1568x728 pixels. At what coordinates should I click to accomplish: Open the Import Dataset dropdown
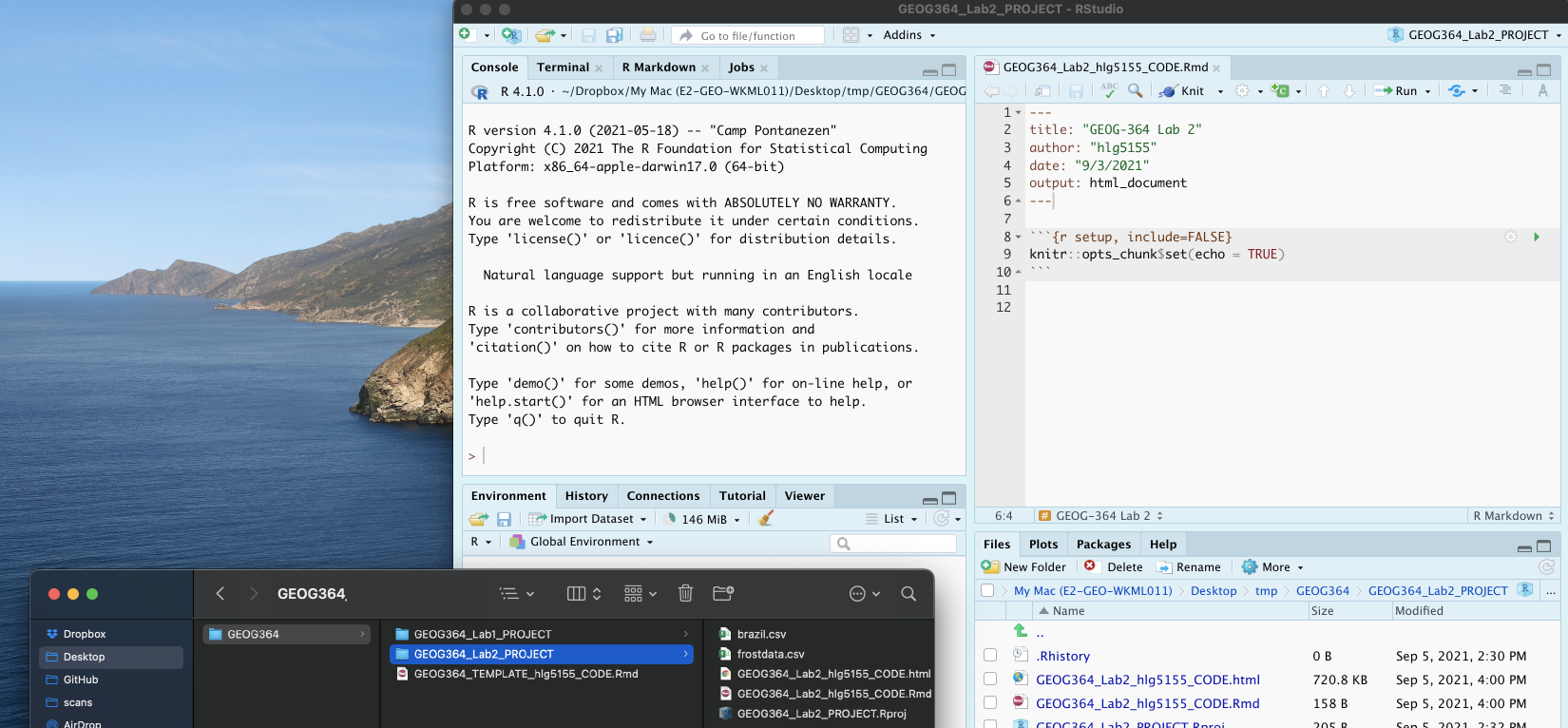pos(588,519)
